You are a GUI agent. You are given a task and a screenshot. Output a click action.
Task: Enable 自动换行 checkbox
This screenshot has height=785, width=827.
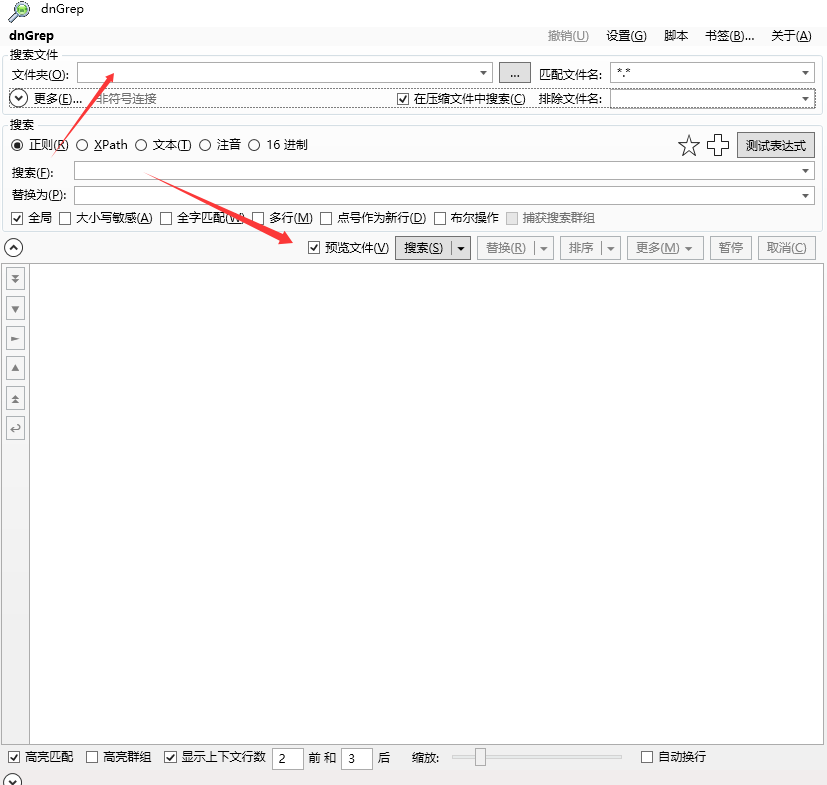[x=647, y=757]
